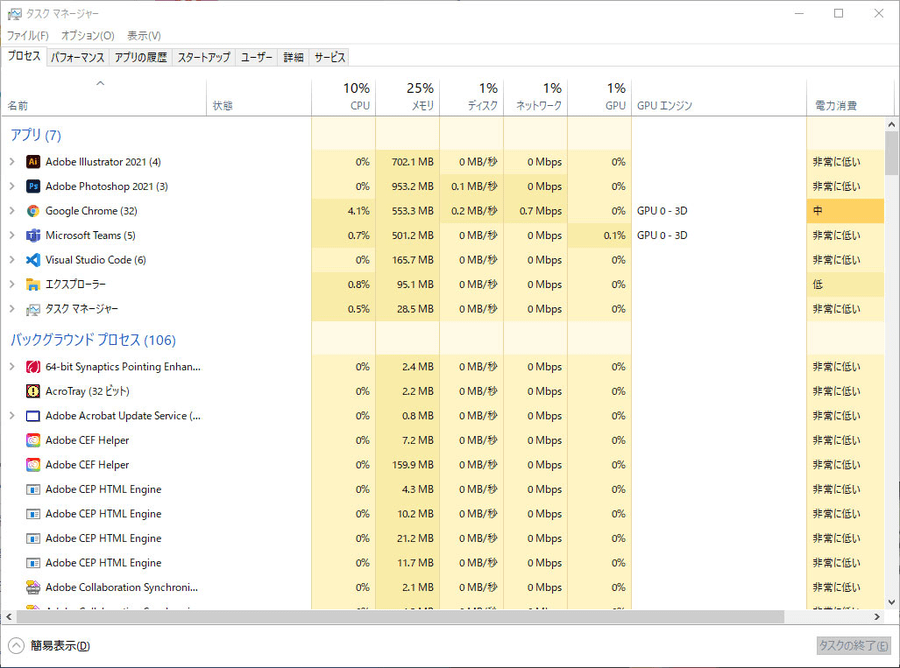Expand the Adobe Illustrator 2021 process group

pyautogui.click(x=12, y=162)
